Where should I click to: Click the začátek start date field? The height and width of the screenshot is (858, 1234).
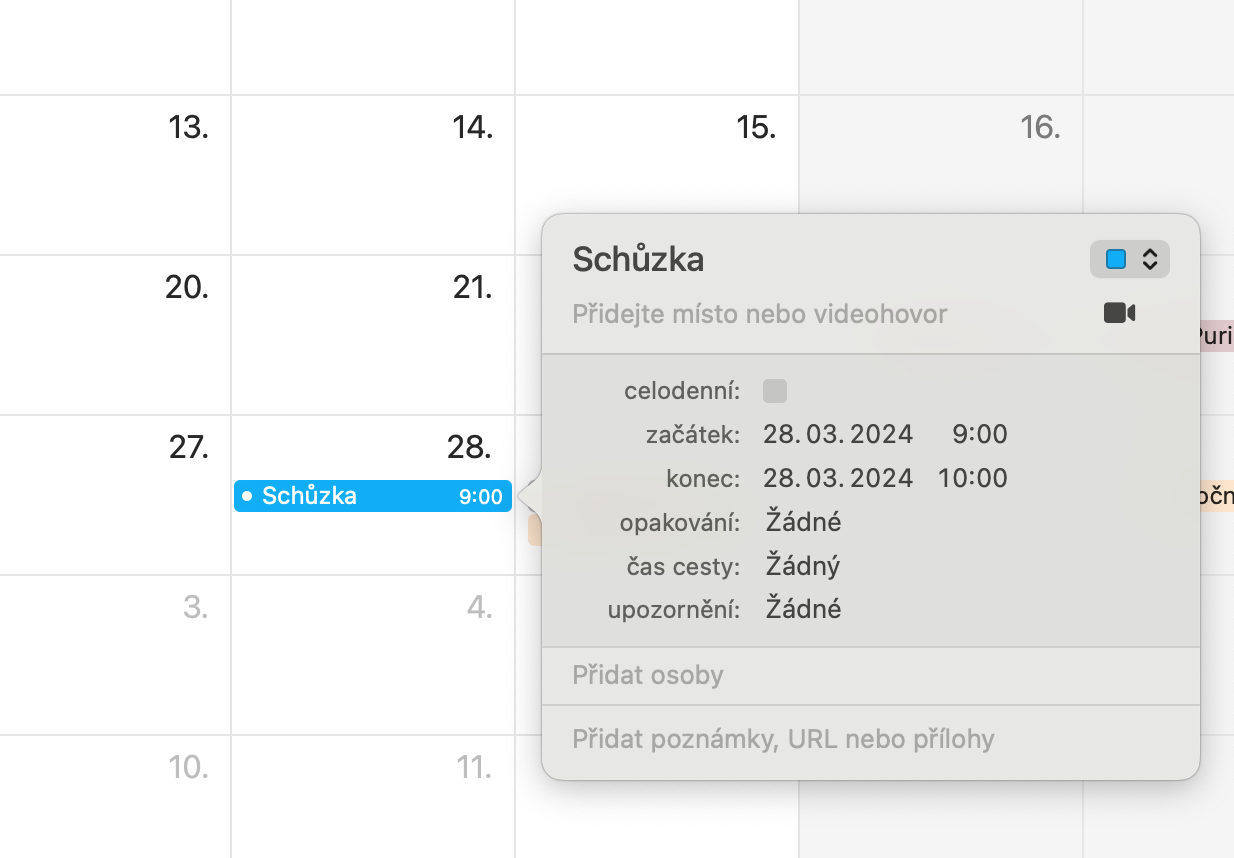pos(838,434)
